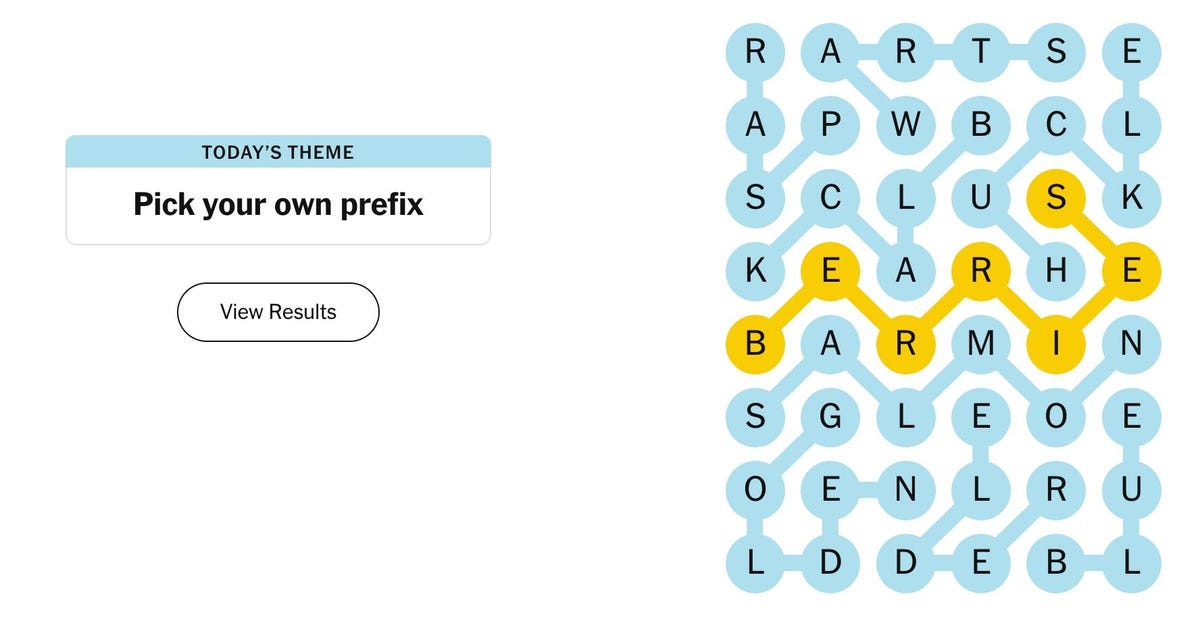The image size is (1200, 619).
Task: Click the letter N beside the yellow I
Action: pos(1131,344)
